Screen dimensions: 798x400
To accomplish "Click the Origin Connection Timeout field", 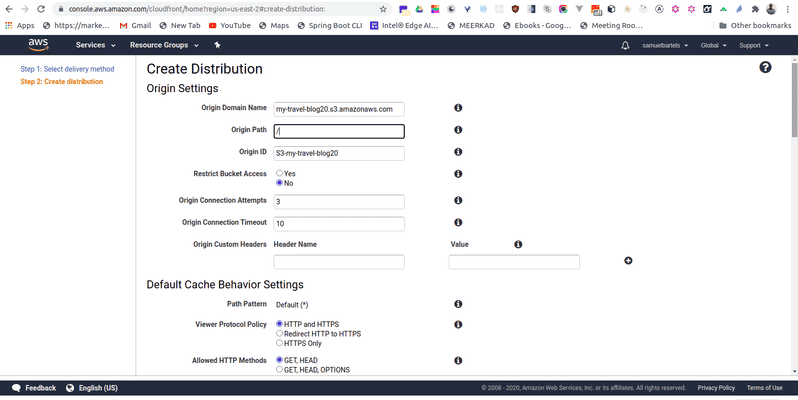I will tap(339, 223).
